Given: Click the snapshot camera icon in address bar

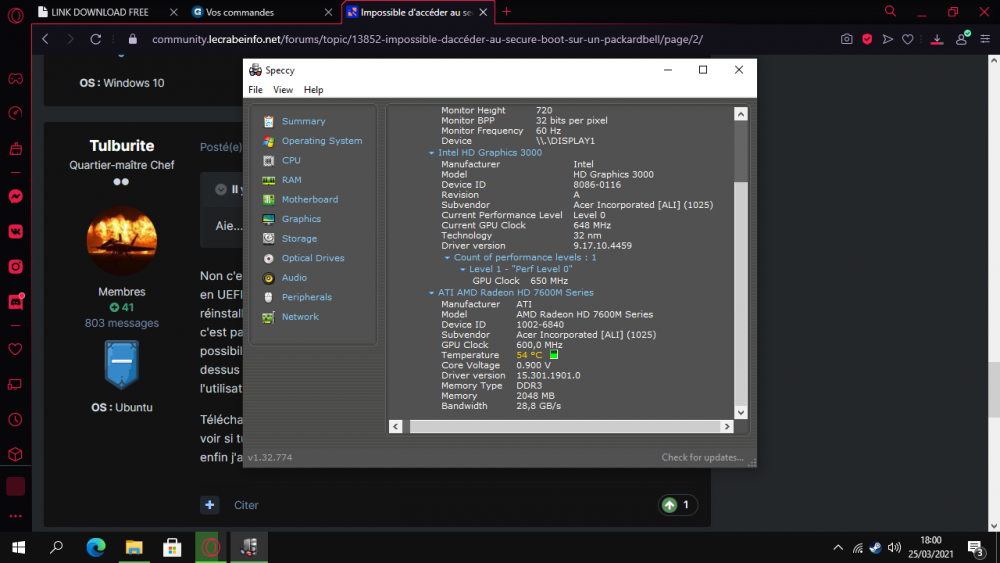Looking at the screenshot, I should pyautogui.click(x=846, y=39).
